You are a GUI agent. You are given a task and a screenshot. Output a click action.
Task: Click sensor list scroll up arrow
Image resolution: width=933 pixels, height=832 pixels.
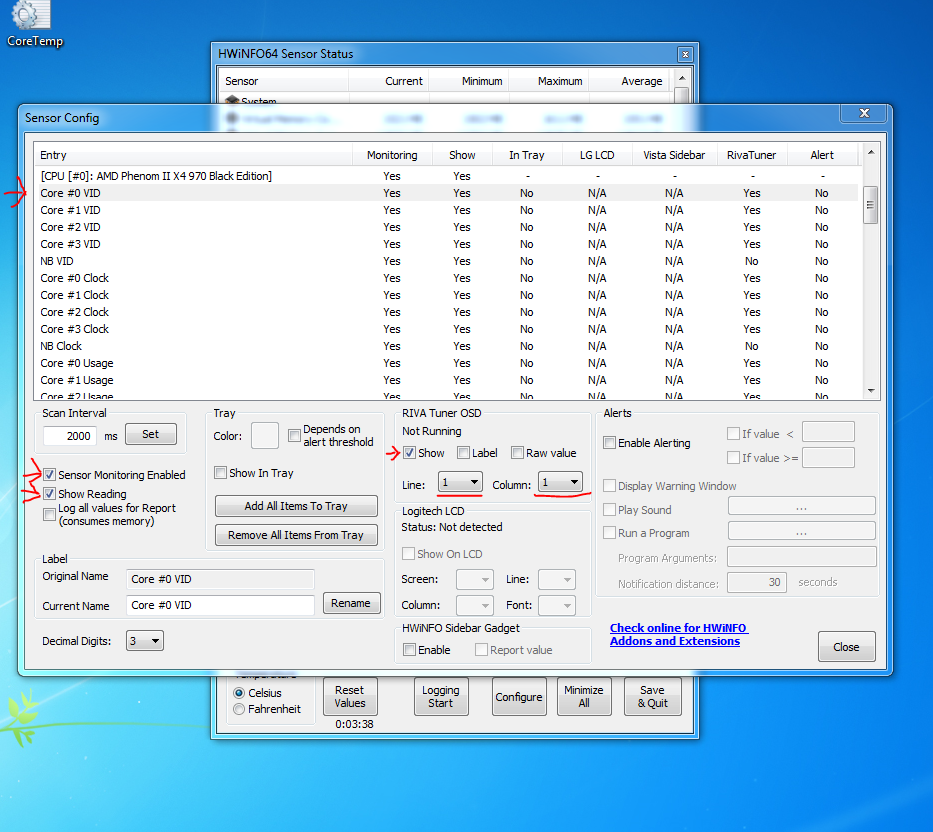pos(871,152)
